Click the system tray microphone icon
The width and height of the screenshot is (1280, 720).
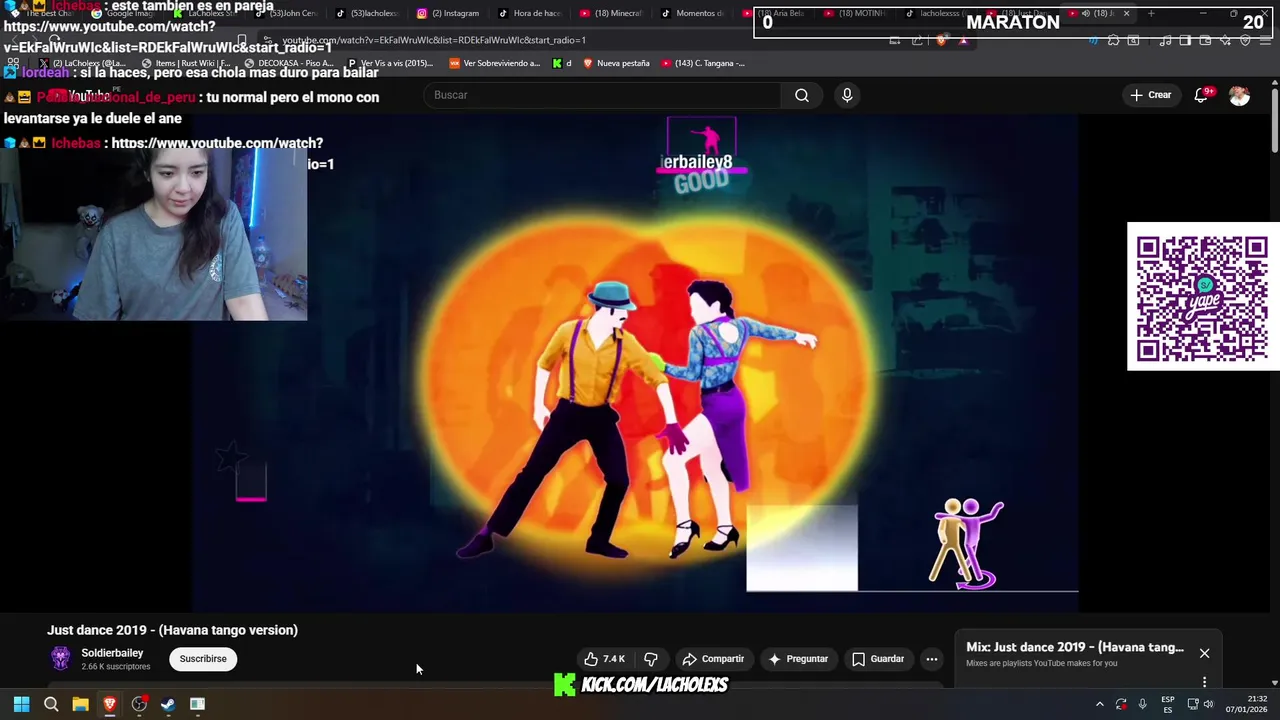(1143, 704)
